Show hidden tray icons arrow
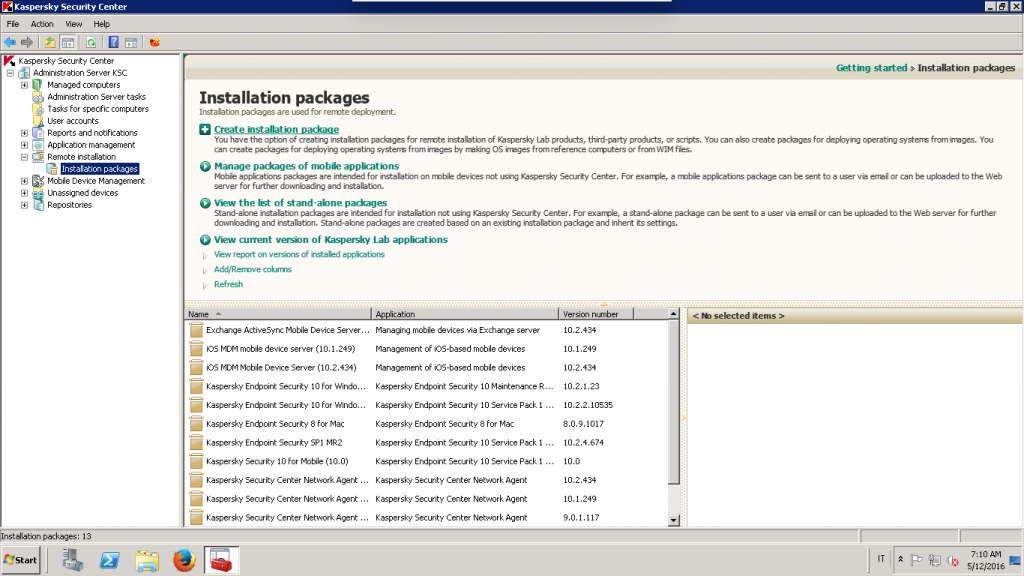Screen dimensions: 1024x576 tap(901, 560)
